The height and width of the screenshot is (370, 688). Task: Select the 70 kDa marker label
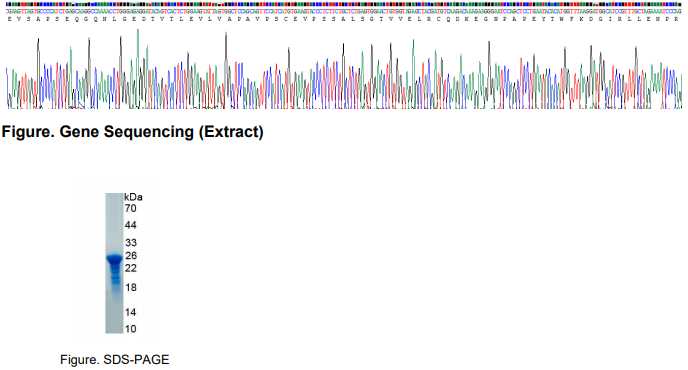131,208
